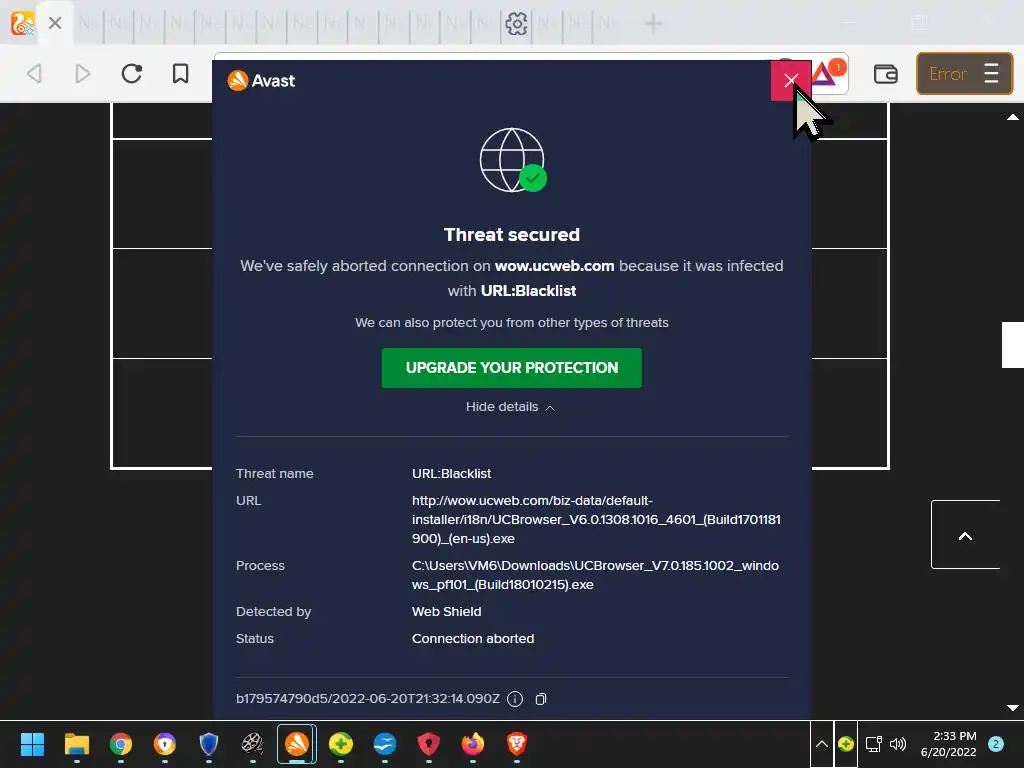1024x768 pixels.
Task: Click the vertical scrollbar thumb
Action: tap(1012, 345)
